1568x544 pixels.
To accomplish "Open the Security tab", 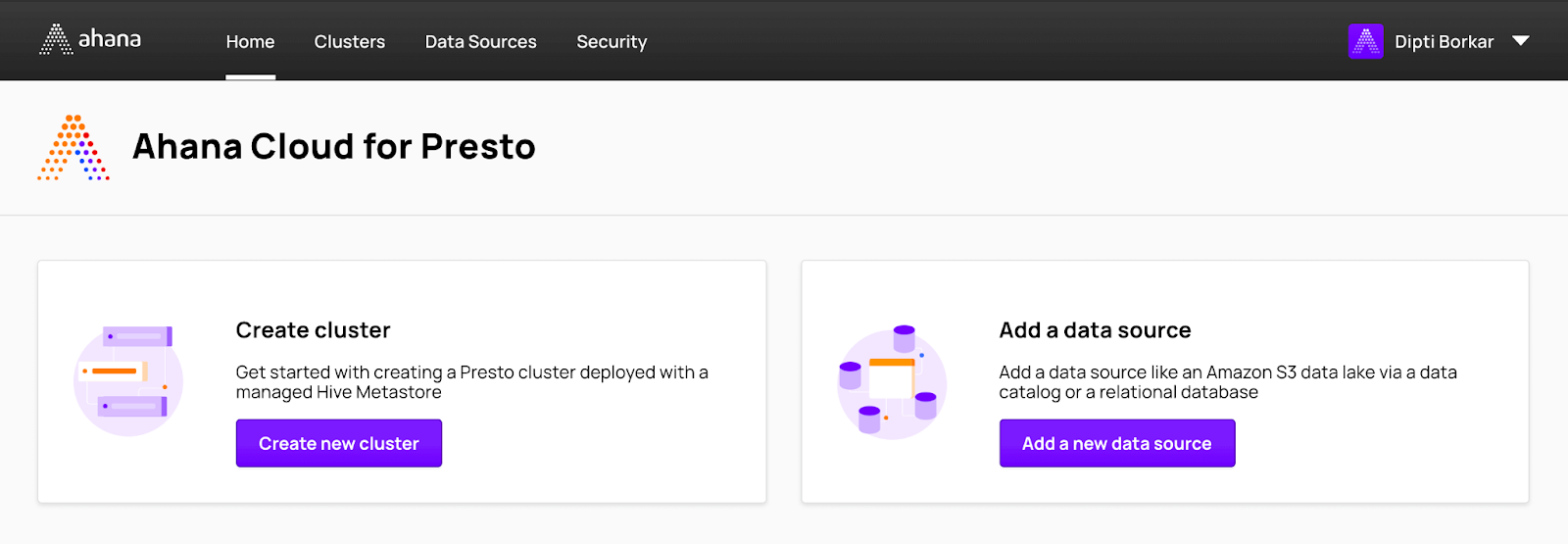I will click(612, 42).
